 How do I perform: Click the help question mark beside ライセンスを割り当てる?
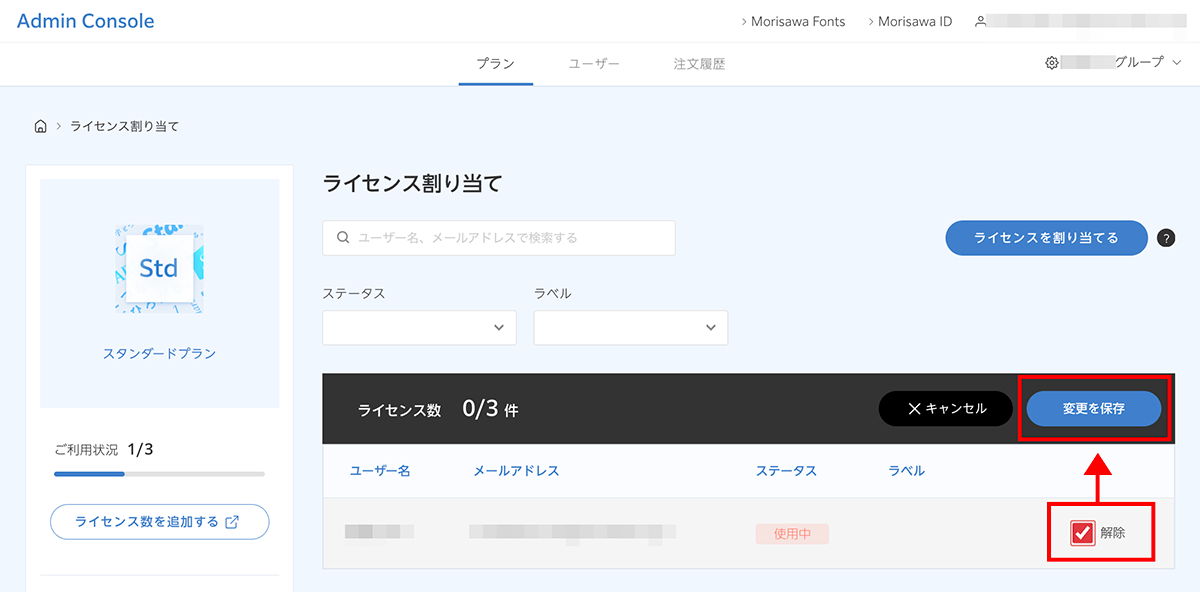(1166, 238)
